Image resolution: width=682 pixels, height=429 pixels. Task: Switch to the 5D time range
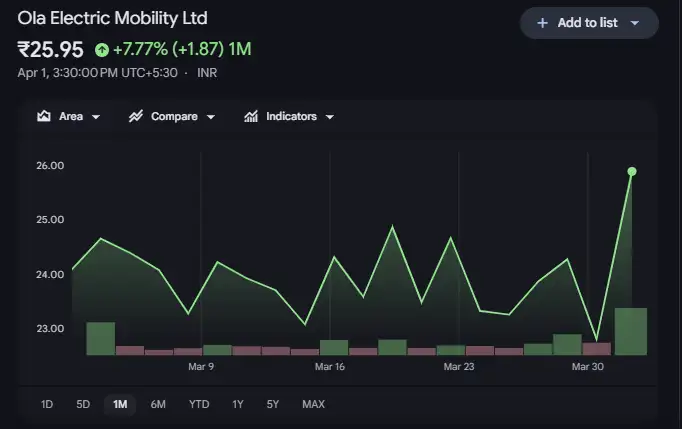tap(83, 404)
